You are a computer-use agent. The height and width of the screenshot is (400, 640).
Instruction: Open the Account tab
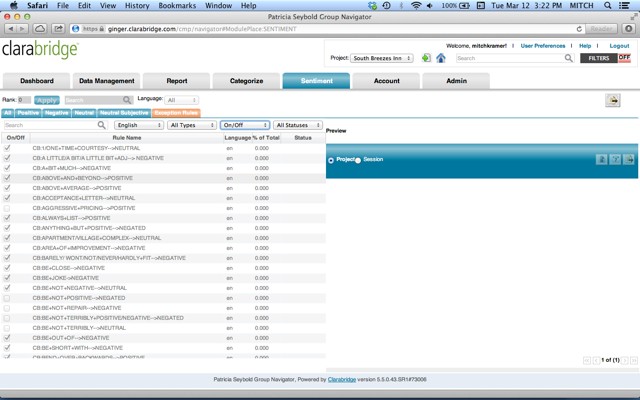point(387,81)
